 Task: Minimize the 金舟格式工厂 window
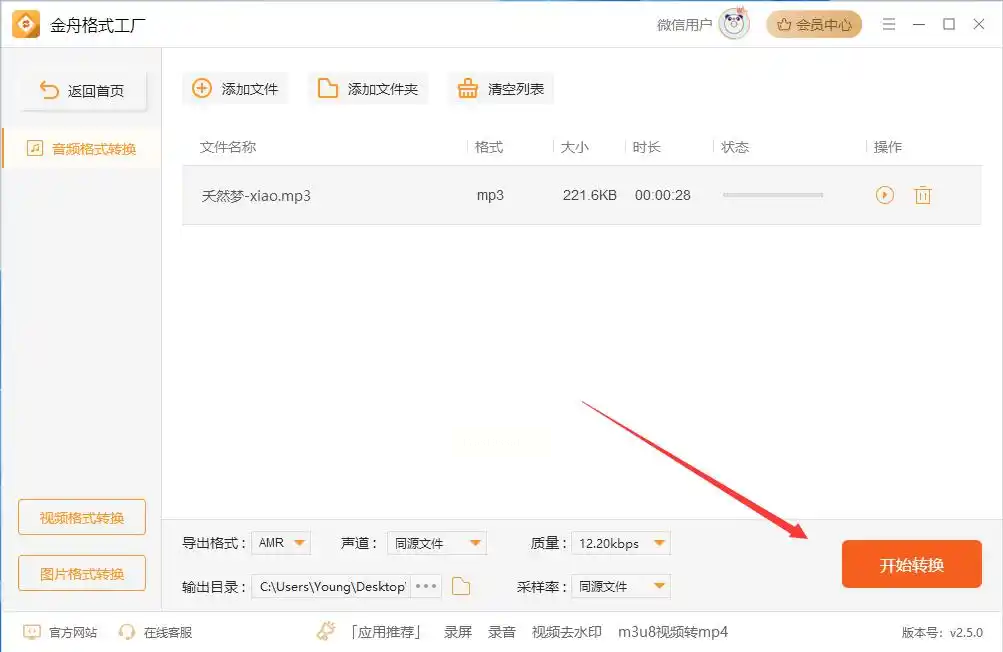(919, 24)
